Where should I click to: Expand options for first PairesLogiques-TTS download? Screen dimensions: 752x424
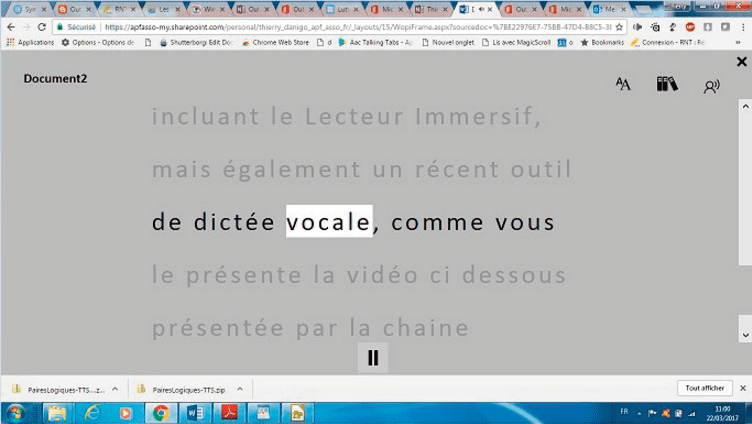click(x=115, y=389)
